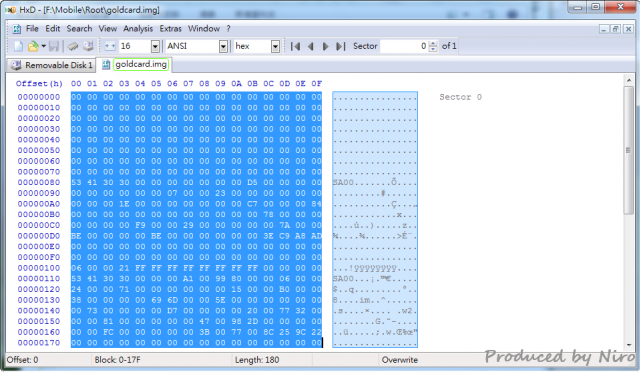This screenshot has height=372, width=640.
Task: Click the HxD application icon in title bar
Action: tap(11, 10)
